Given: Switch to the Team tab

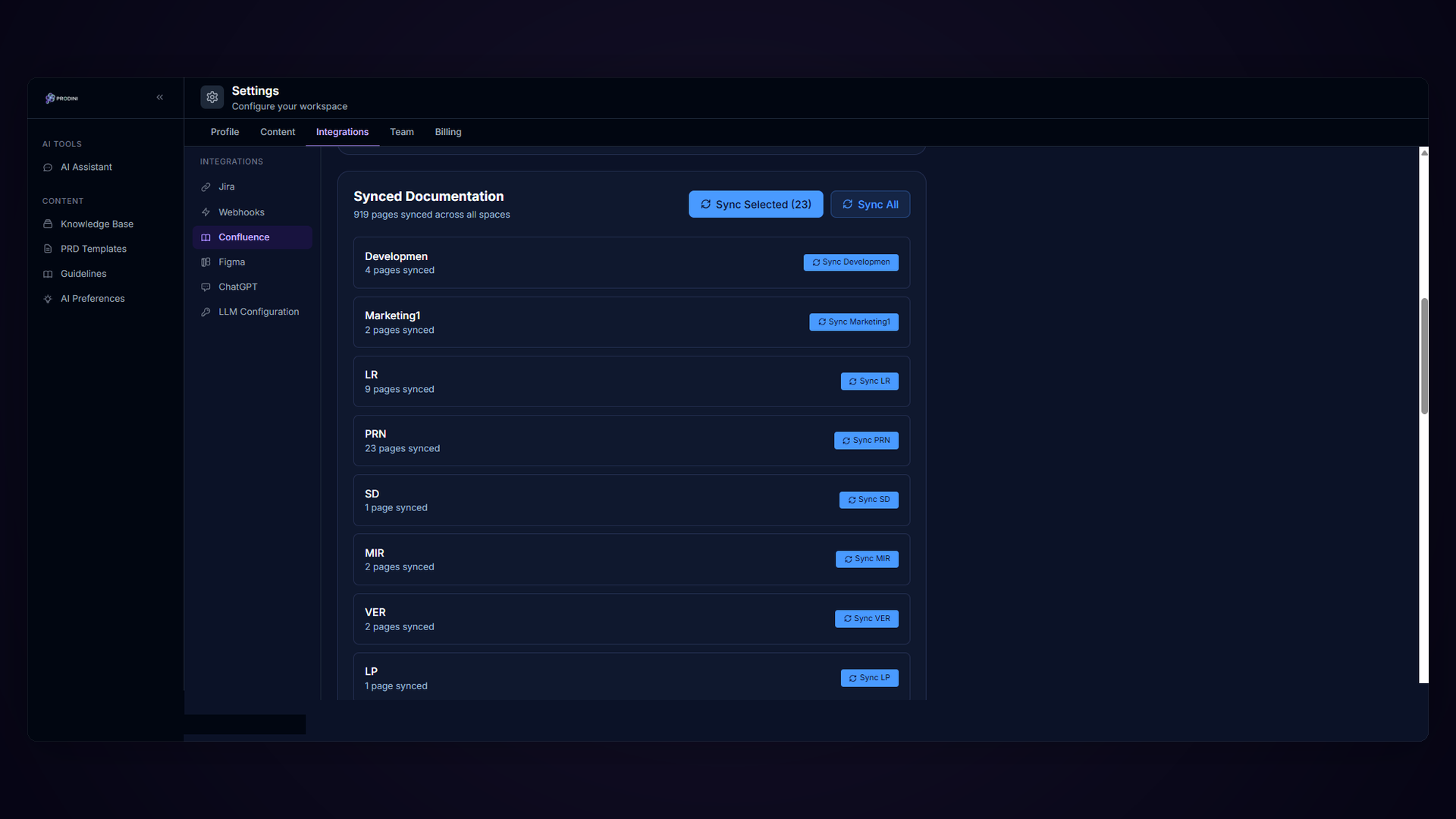Looking at the screenshot, I should [401, 132].
